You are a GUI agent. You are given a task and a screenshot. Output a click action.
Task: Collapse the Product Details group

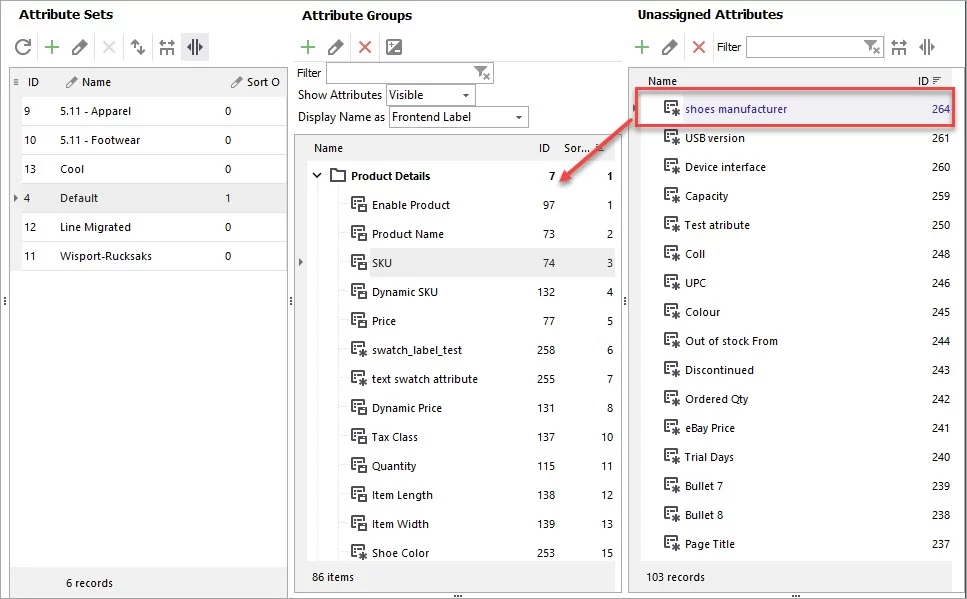(317, 176)
